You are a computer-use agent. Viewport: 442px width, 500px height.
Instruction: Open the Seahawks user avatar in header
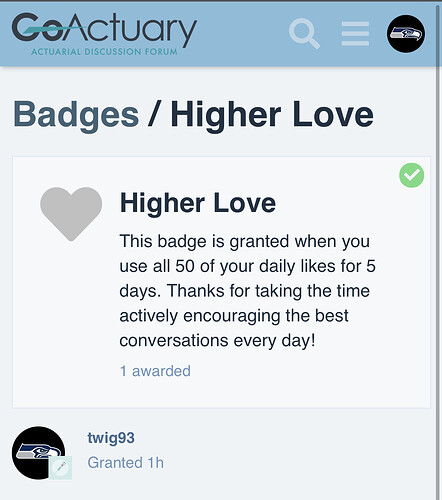point(406,34)
